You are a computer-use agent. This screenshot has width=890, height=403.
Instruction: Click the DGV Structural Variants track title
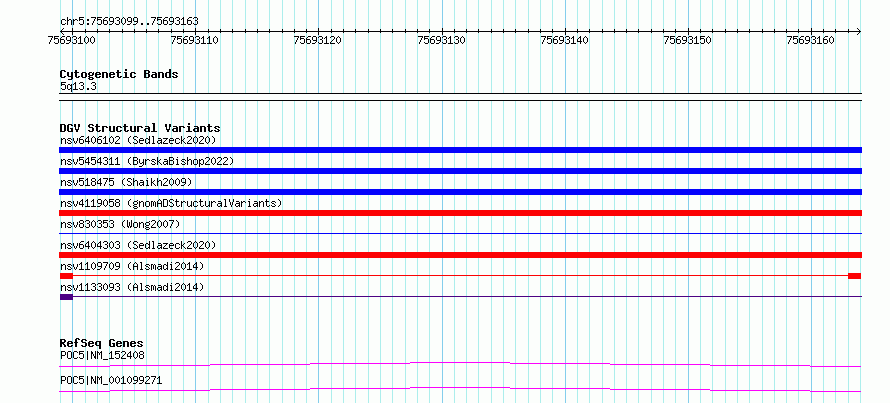pos(140,128)
